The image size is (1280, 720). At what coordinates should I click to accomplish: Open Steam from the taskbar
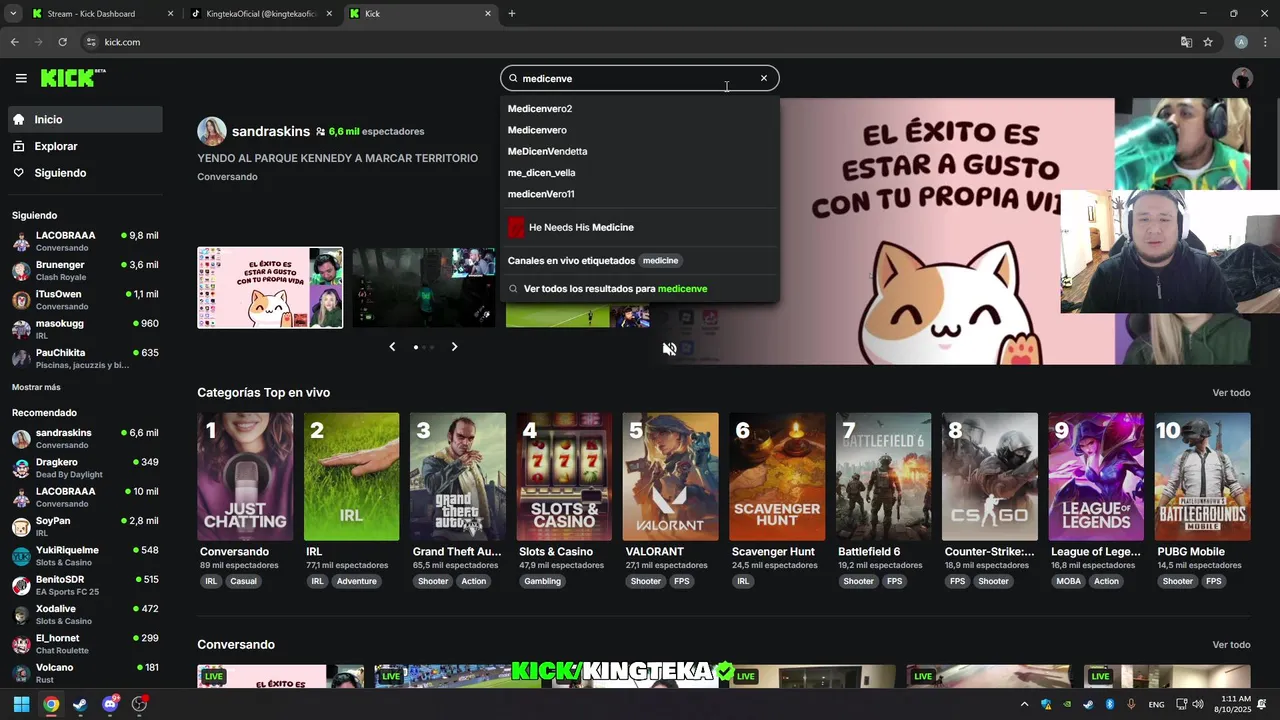coord(80,704)
